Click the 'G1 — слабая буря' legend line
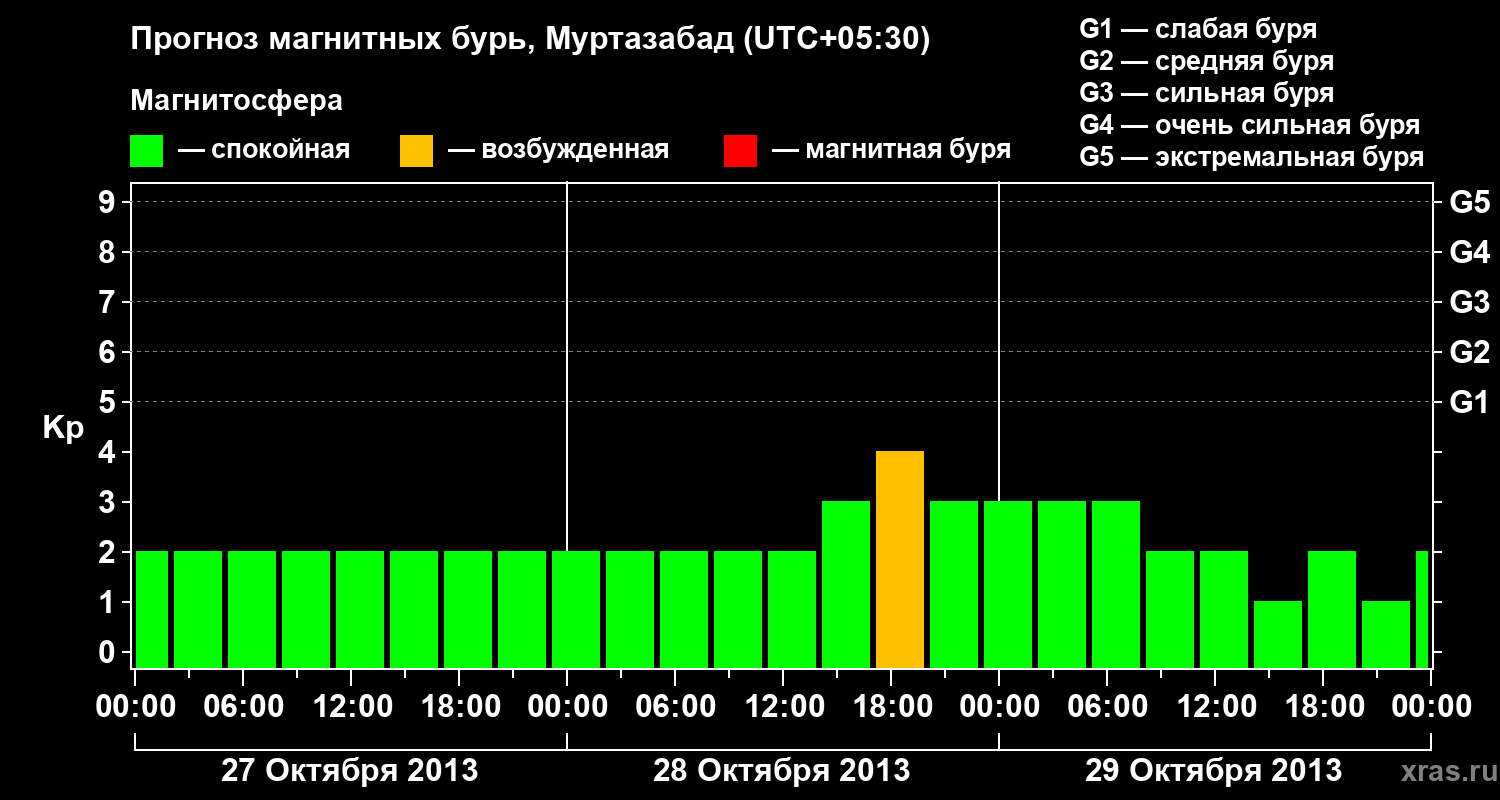This screenshot has width=1500, height=800. 1198,29
